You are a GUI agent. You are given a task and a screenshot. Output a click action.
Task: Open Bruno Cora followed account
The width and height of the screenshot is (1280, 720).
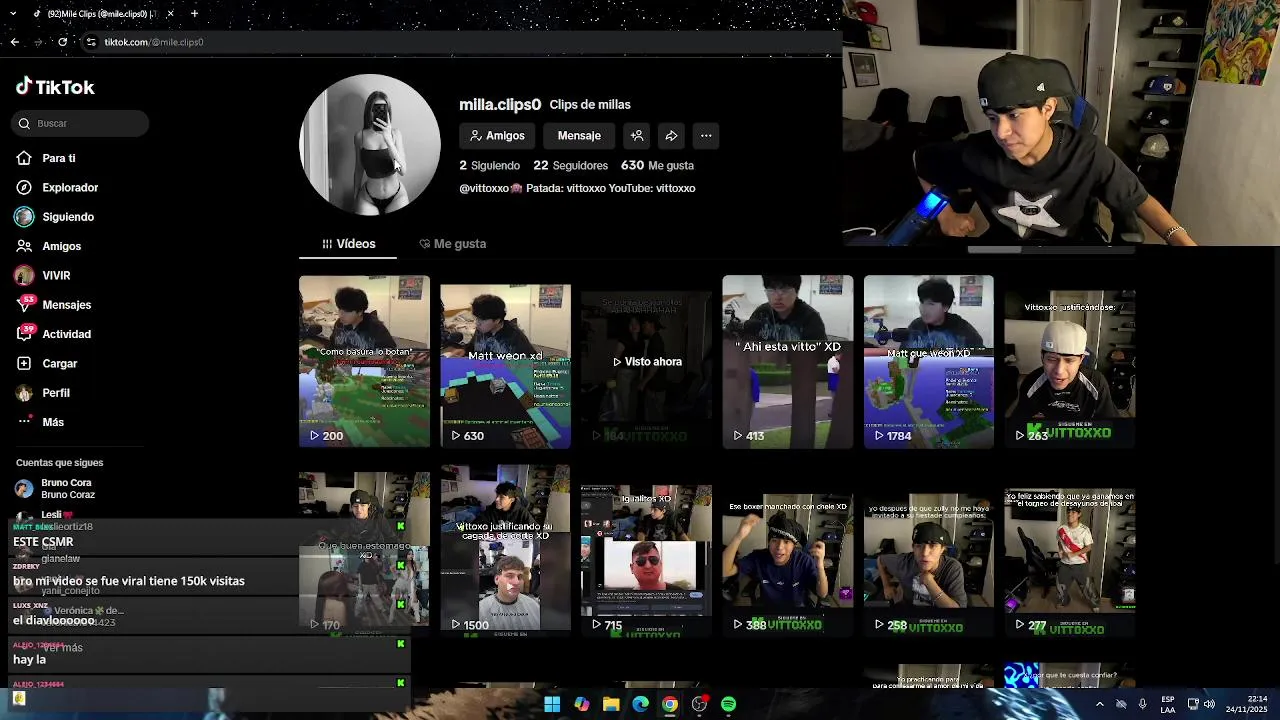click(56, 489)
